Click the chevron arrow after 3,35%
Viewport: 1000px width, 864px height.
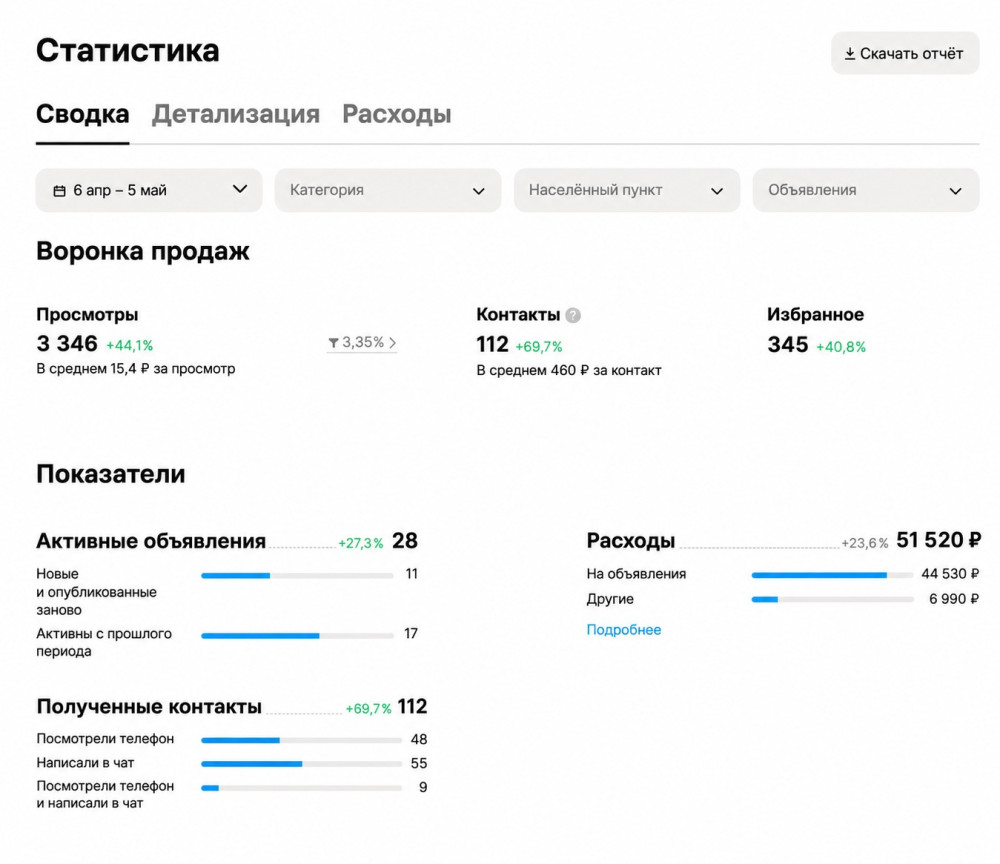coord(392,343)
